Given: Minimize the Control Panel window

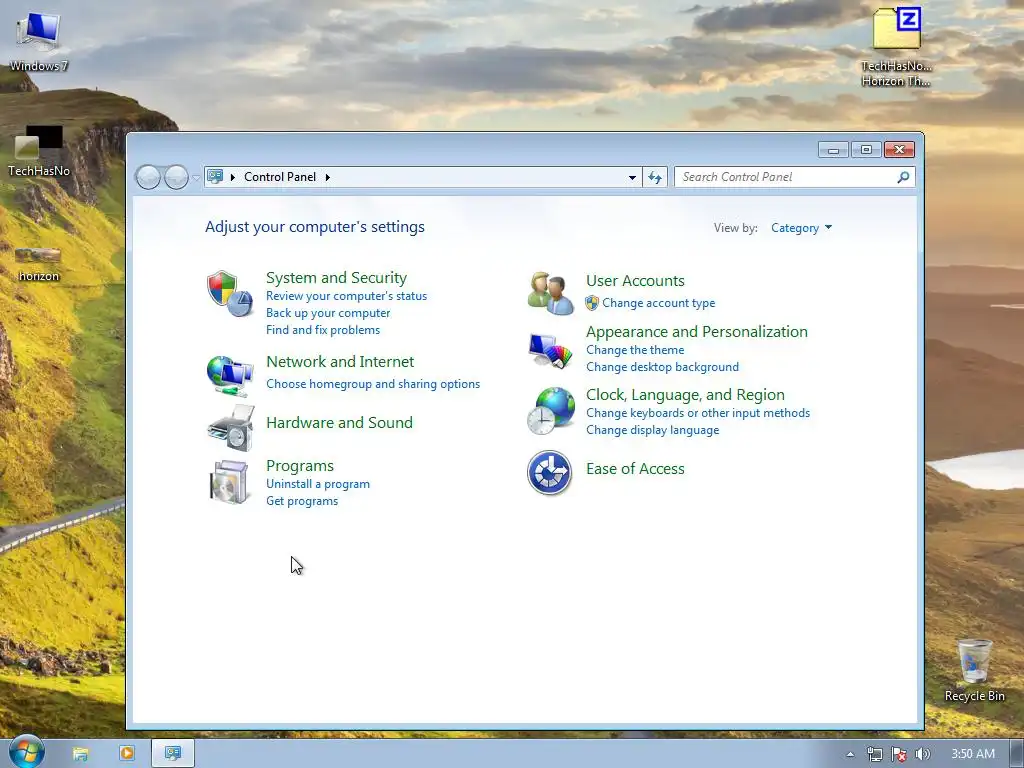Looking at the screenshot, I should [833, 150].
